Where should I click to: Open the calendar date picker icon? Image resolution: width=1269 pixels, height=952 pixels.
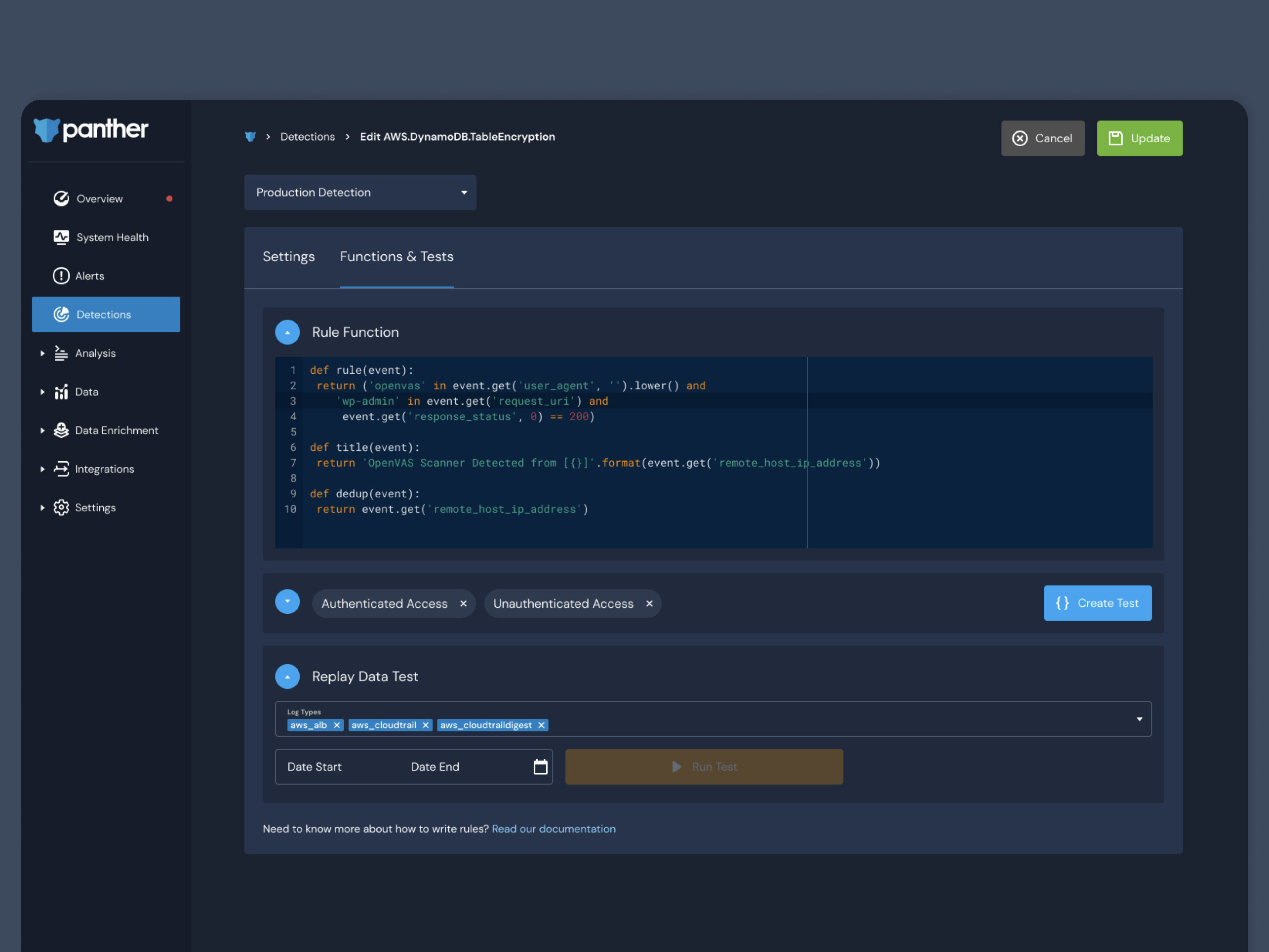[540, 767]
